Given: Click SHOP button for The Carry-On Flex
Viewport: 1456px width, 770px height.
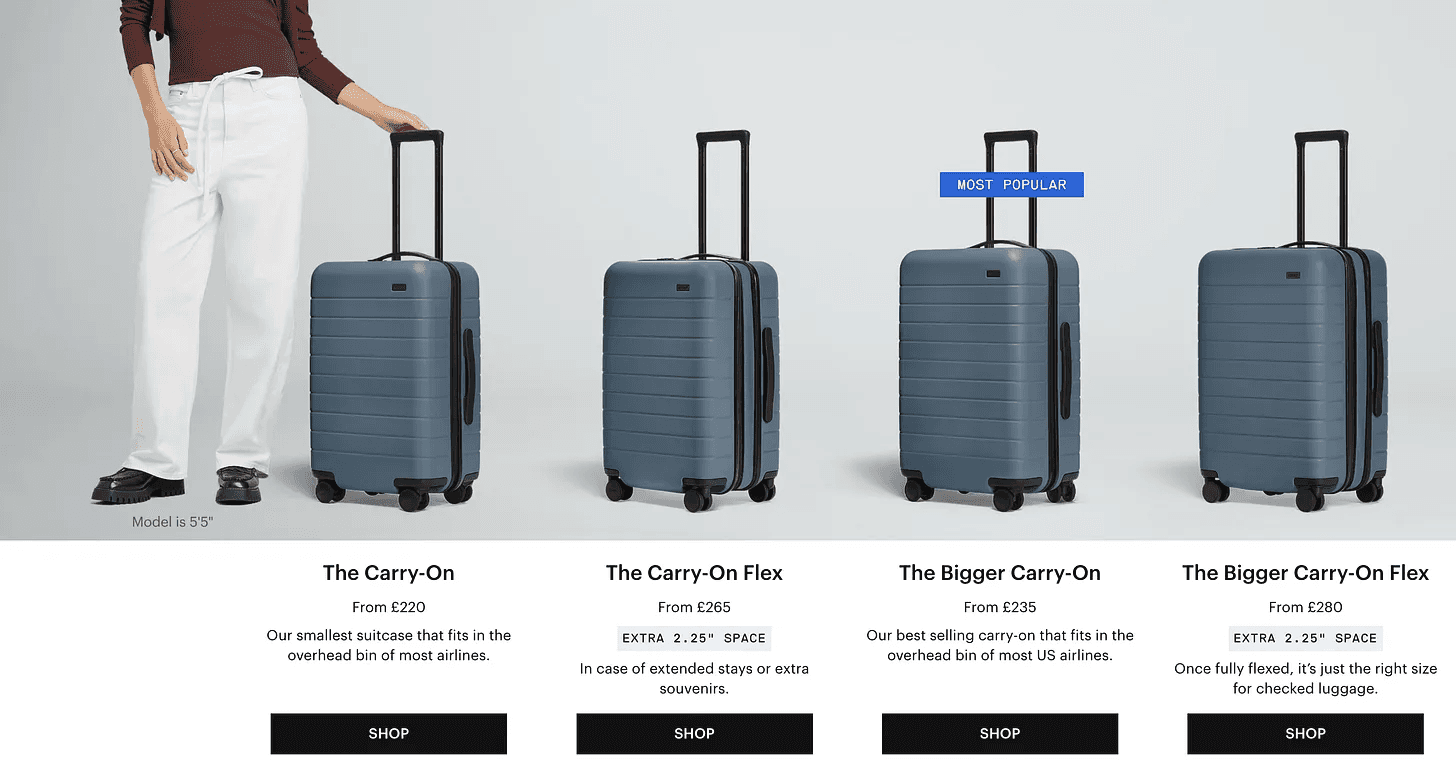Looking at the screenshot, I should pyautogui.click(x=694, y=733).
